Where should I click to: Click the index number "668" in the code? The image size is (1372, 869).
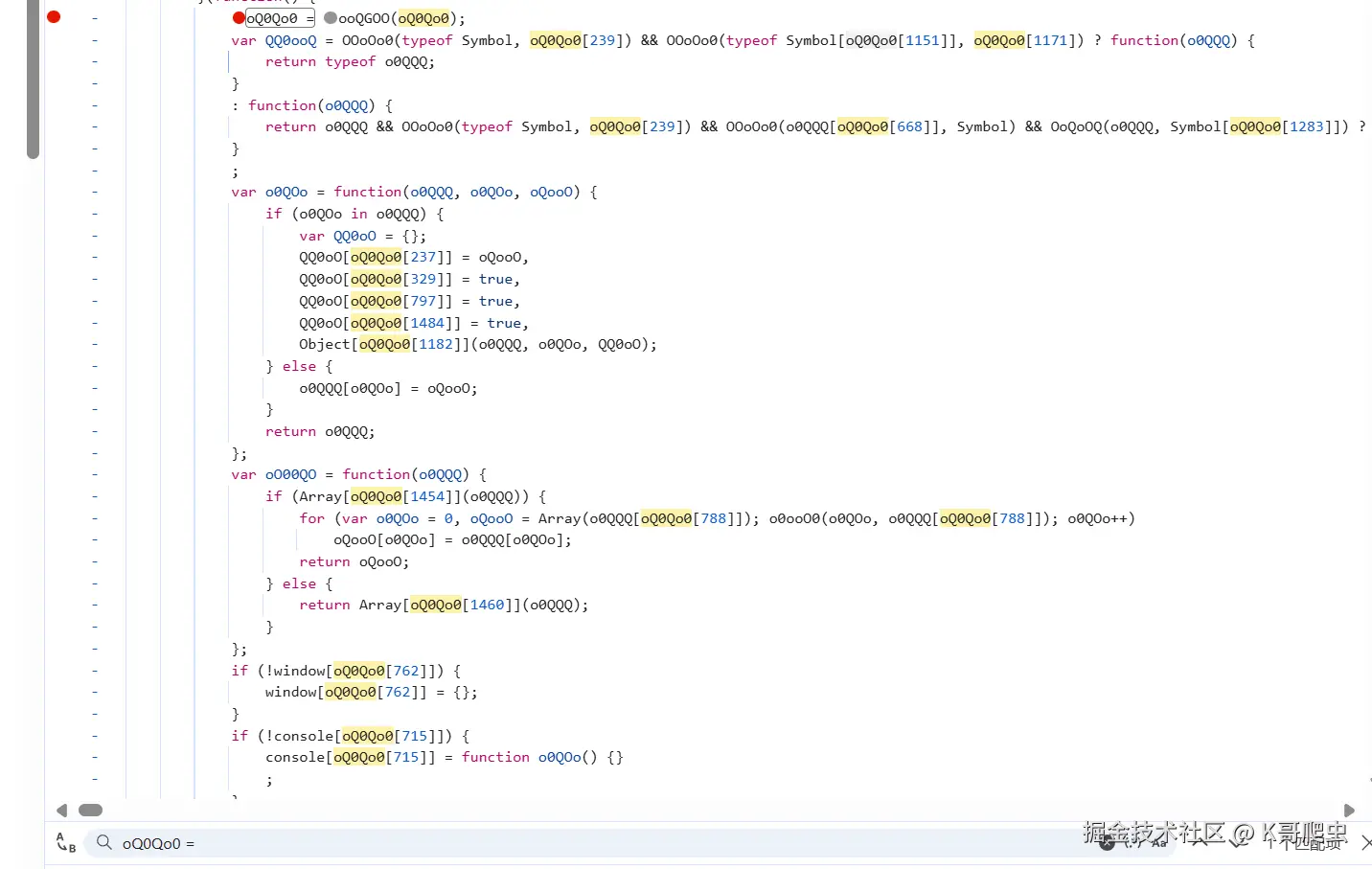909,126
